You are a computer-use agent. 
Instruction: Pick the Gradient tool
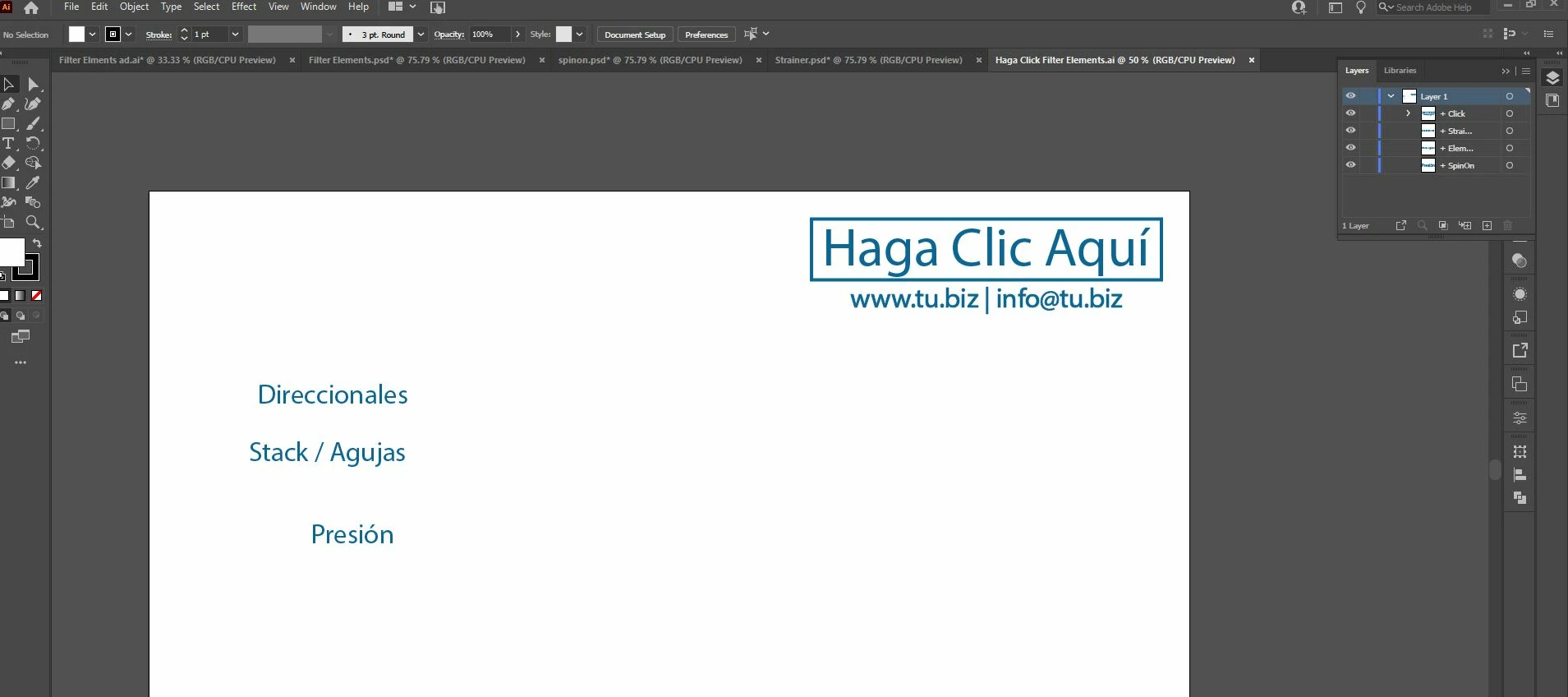(9, 182)
